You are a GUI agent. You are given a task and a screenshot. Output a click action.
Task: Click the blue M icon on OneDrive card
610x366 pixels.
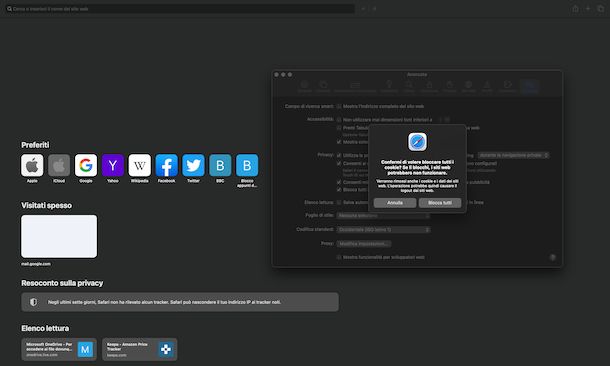85,349
